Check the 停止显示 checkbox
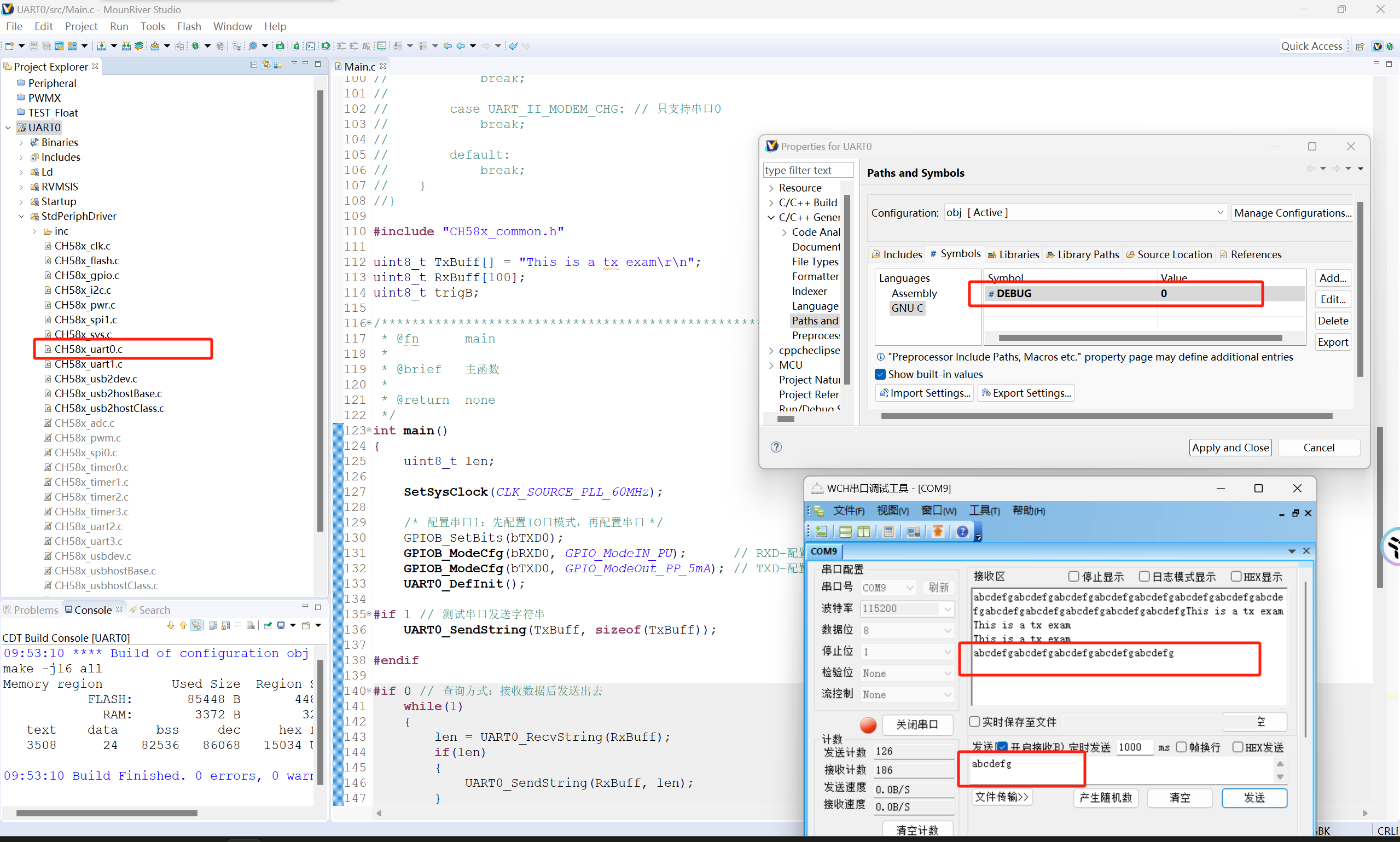1400x842 pixels. point(1073,577)
